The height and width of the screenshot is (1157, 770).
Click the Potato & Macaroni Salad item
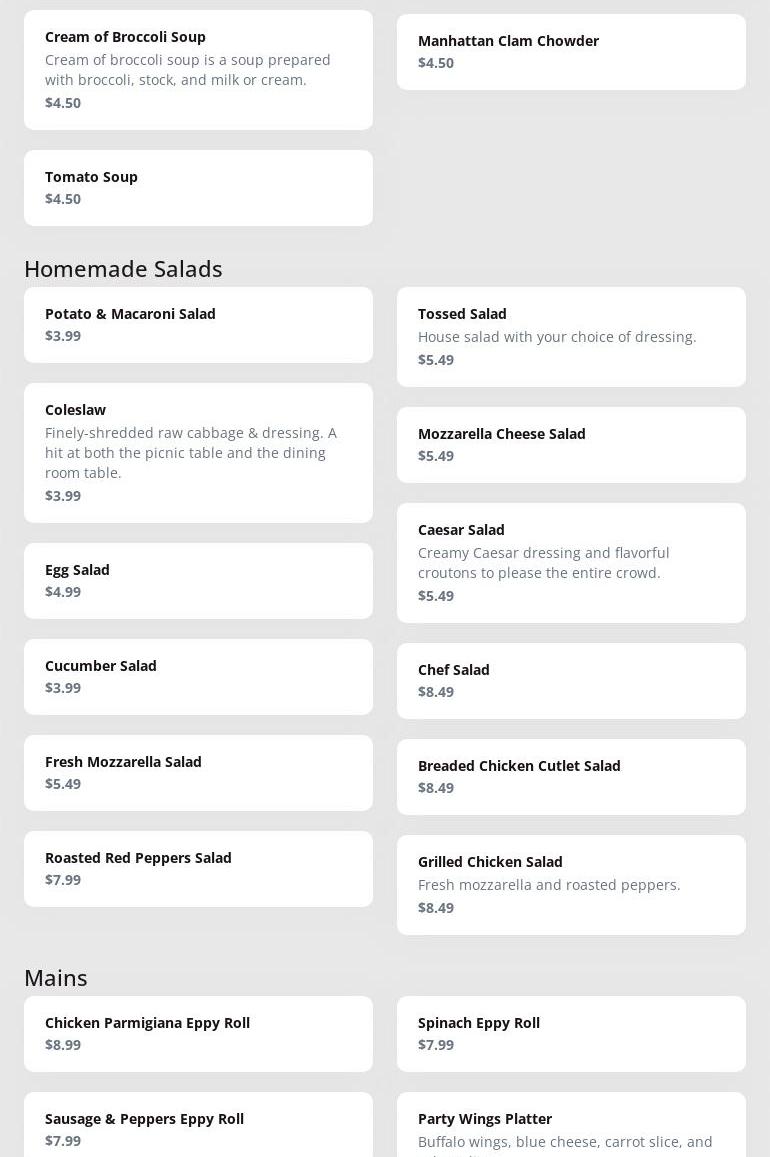coord(198,325)
